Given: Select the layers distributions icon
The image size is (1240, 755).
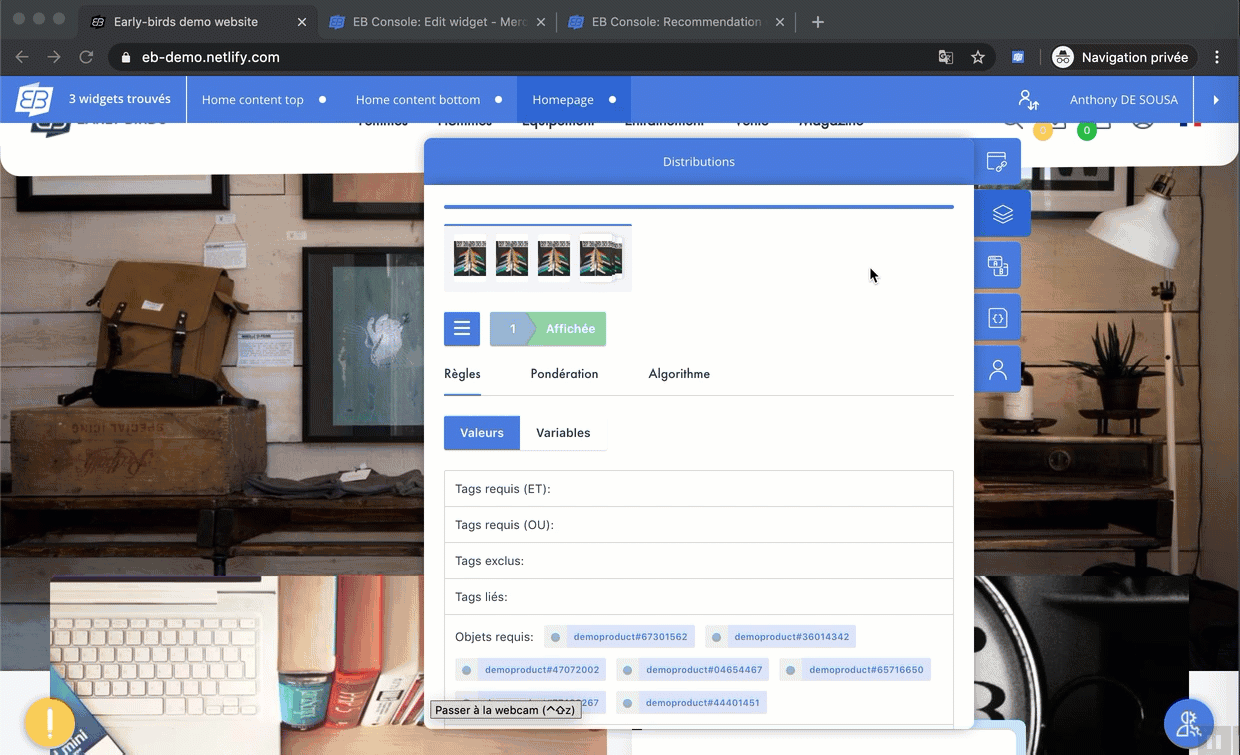Looking at the screenshot, I should pos(1002,214).
